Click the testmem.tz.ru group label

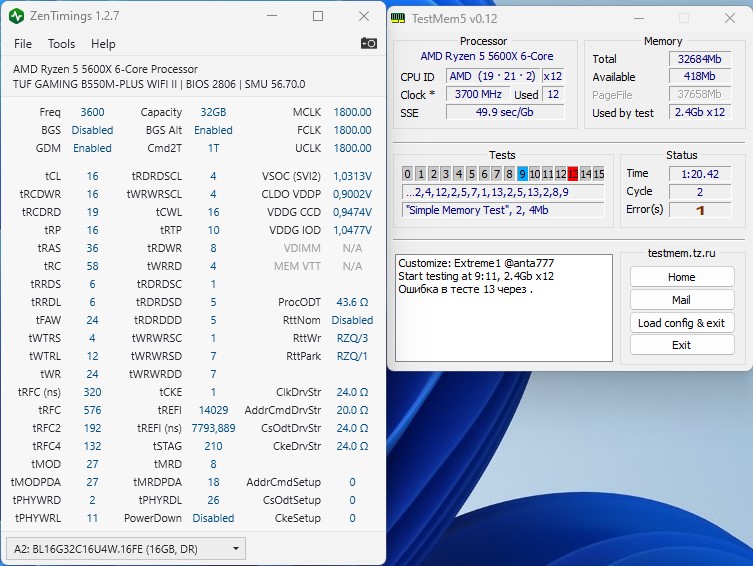[681, 253]
